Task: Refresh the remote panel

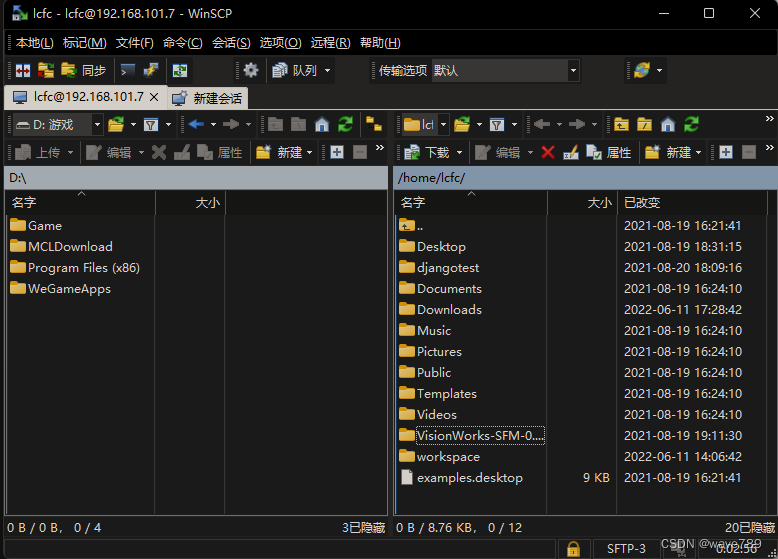Action: pyautogui.click(x=692, y=124)
